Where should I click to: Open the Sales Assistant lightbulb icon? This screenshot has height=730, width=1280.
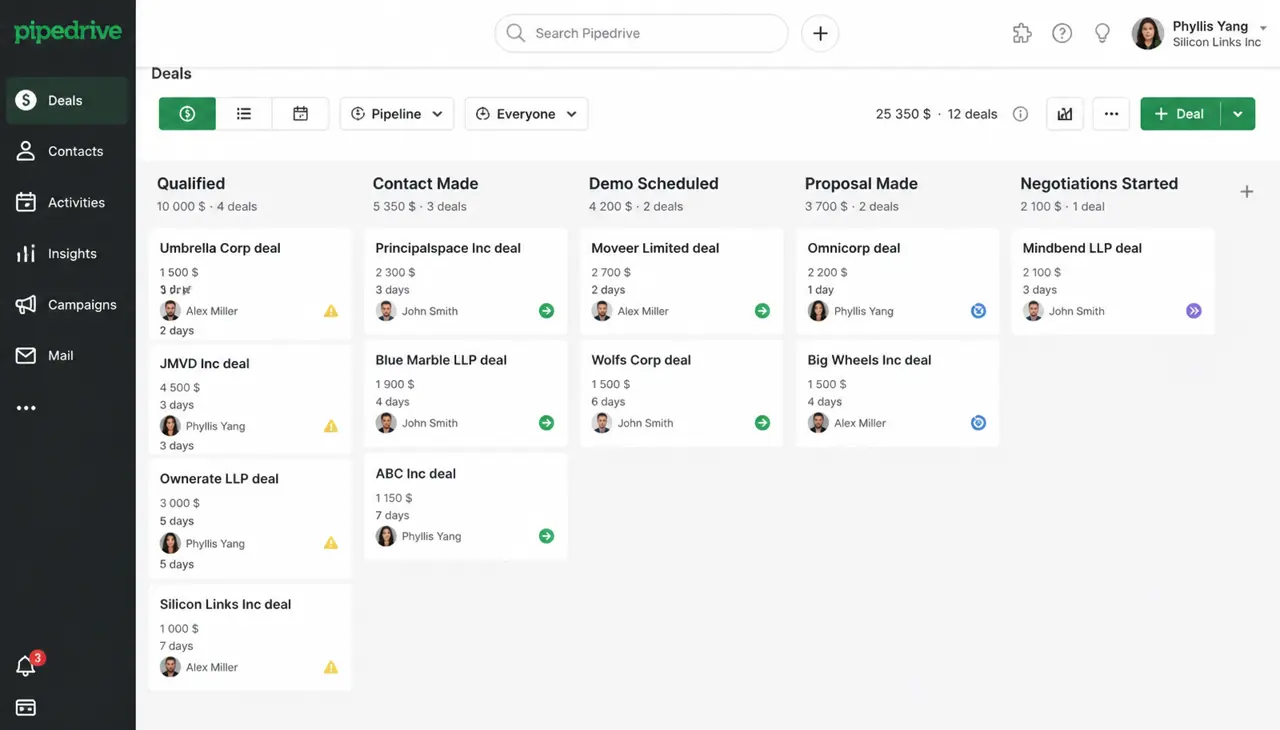coord(1102,33)
